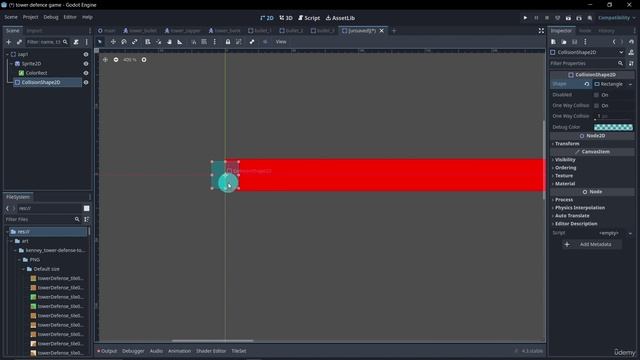Toggle visibility of zap1 node
The width and height of the screenshot is (640, 360).
tap(86, 54)
